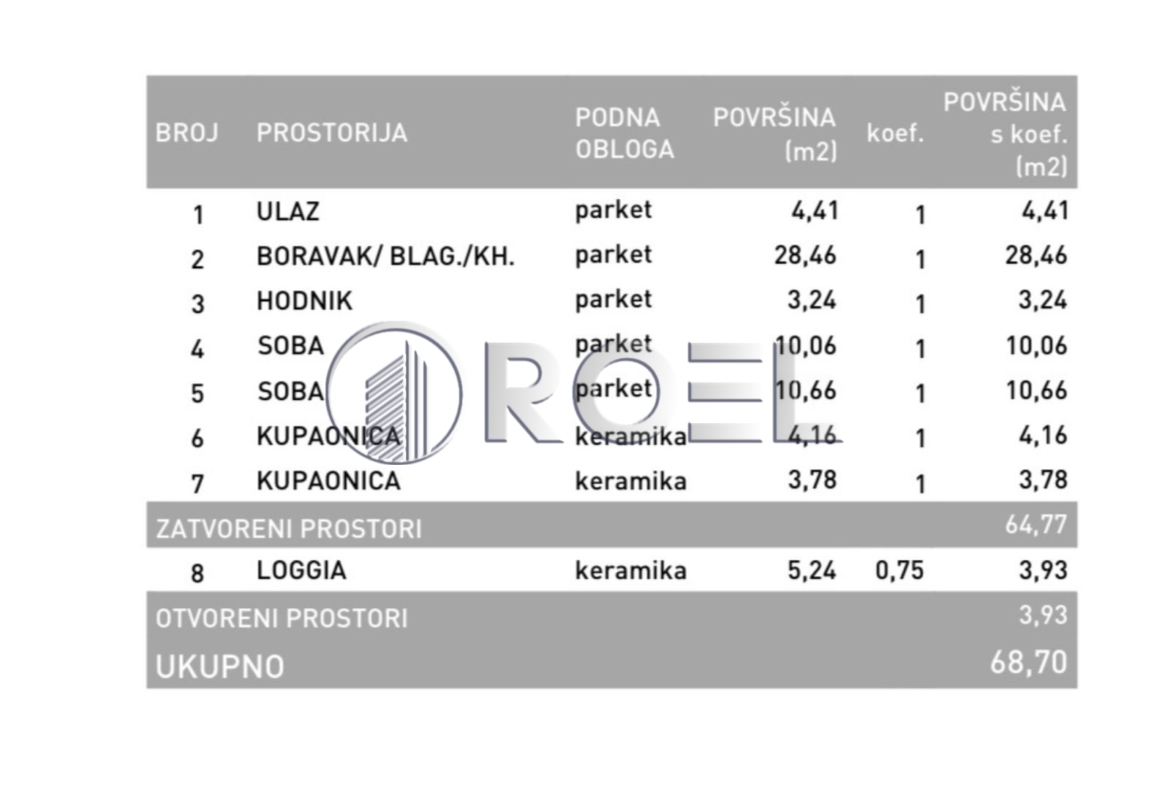Click the closed spaces total 64,77

1036,525
